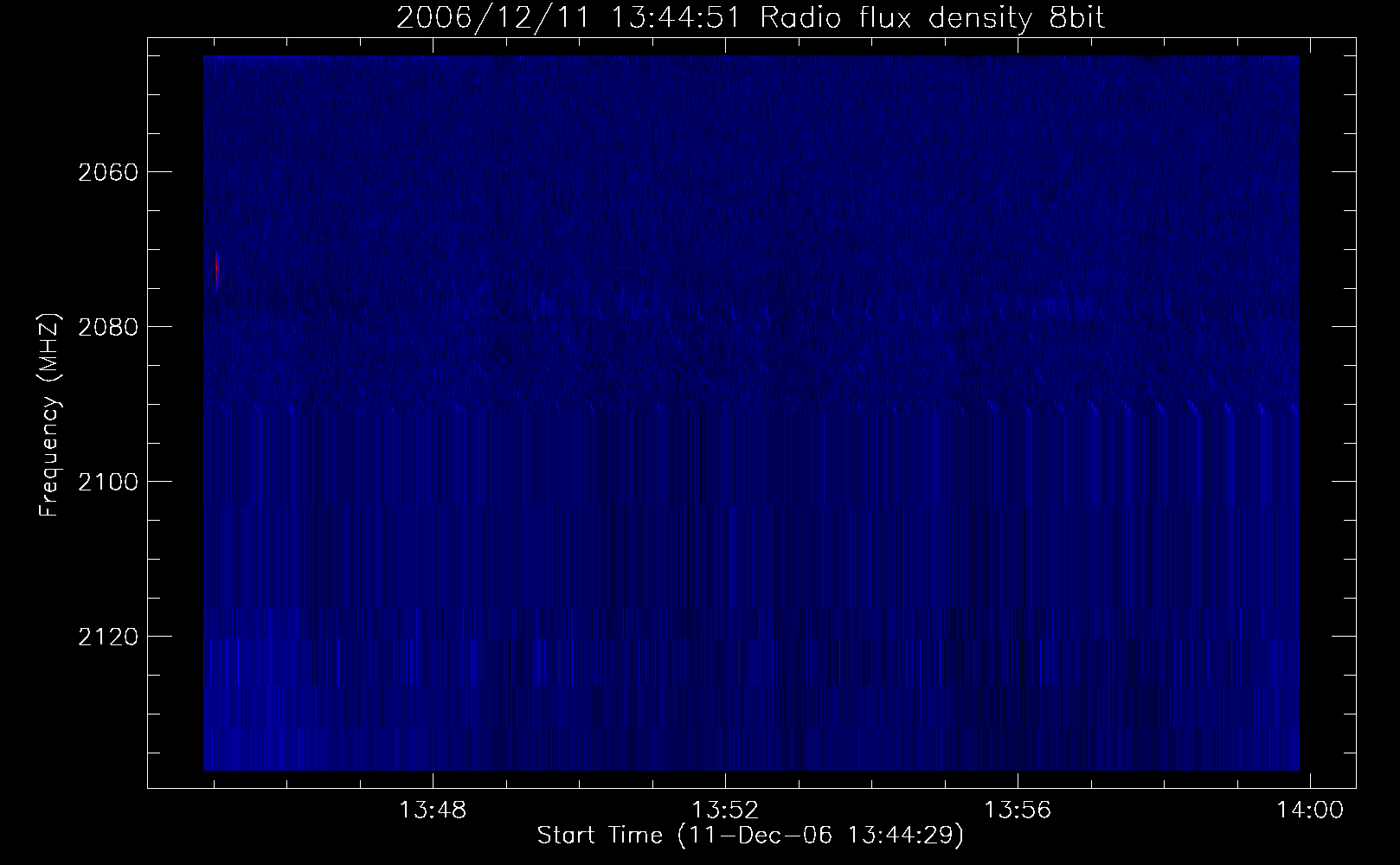Click the Start Time axis label

click(750, 836)
